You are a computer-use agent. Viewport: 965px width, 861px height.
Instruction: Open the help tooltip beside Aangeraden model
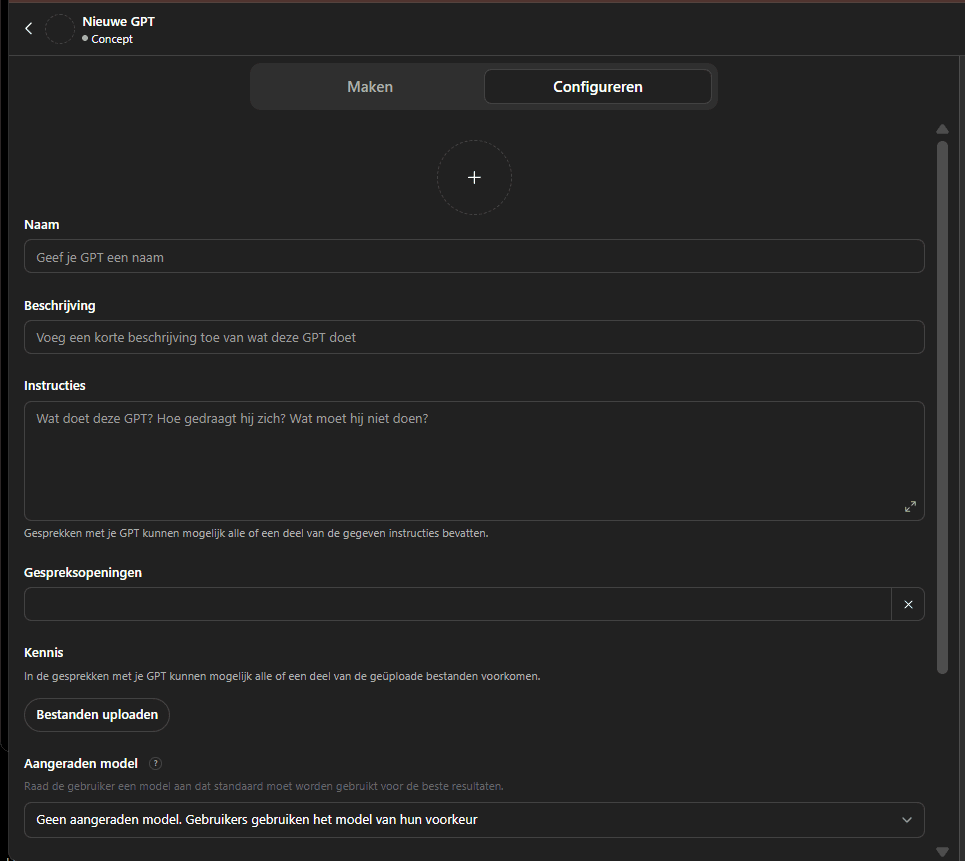pos(155,763)
